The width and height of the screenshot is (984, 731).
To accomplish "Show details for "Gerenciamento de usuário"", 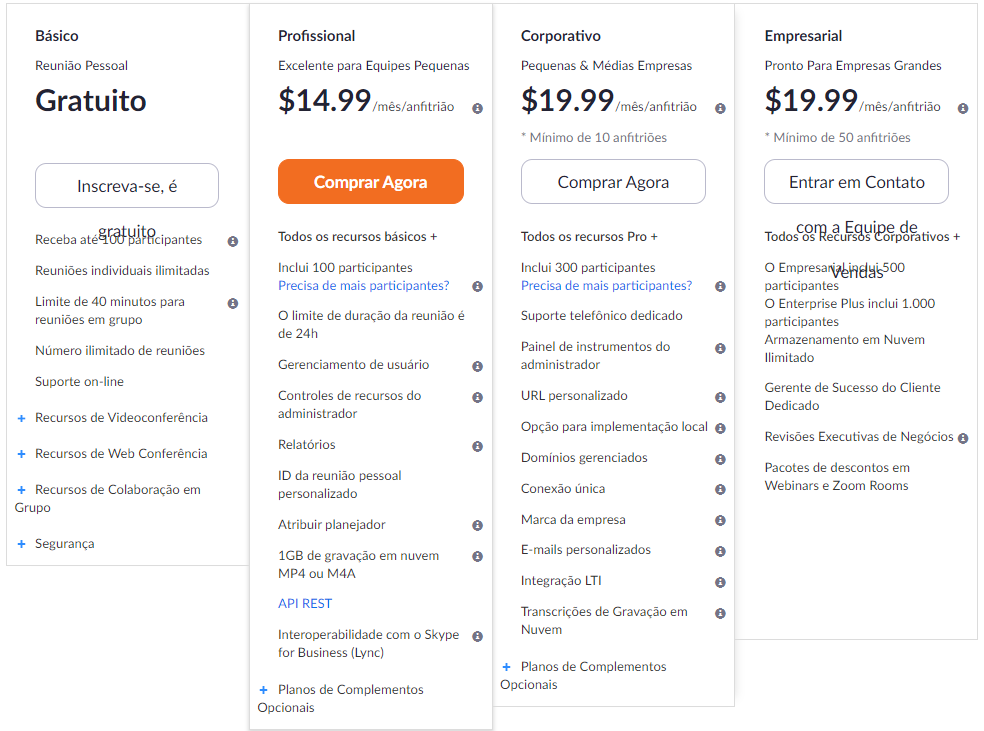I will tap(478, 367).
